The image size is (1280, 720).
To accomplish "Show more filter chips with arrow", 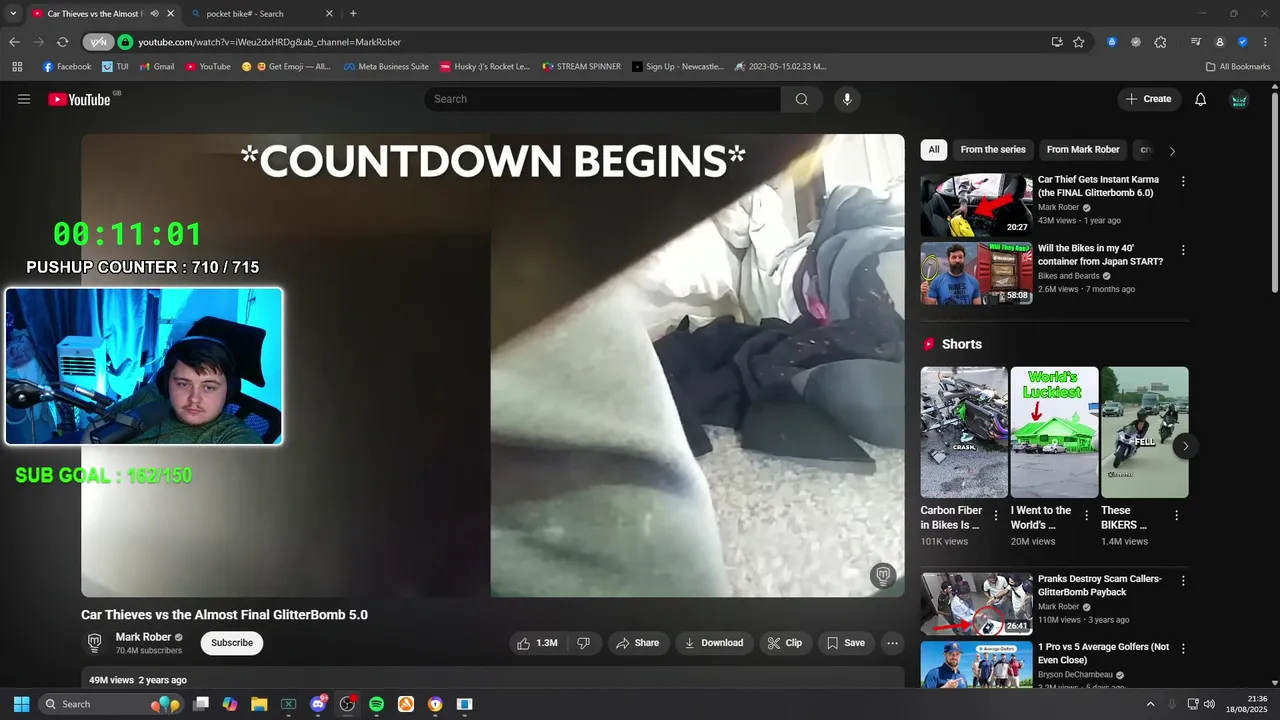I will 1172,151.
